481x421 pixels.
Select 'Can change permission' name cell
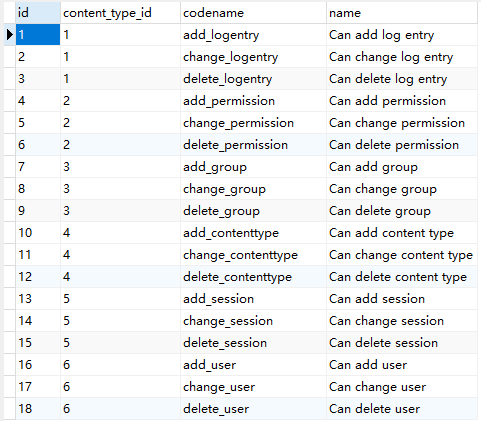coord(402,123)
